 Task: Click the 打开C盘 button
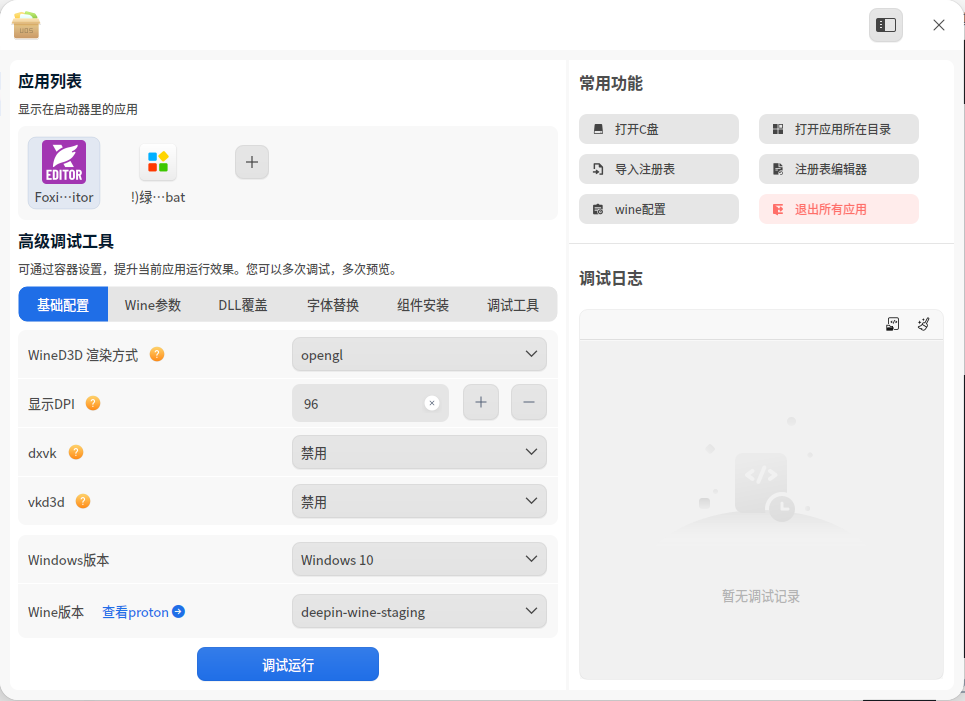659,129
